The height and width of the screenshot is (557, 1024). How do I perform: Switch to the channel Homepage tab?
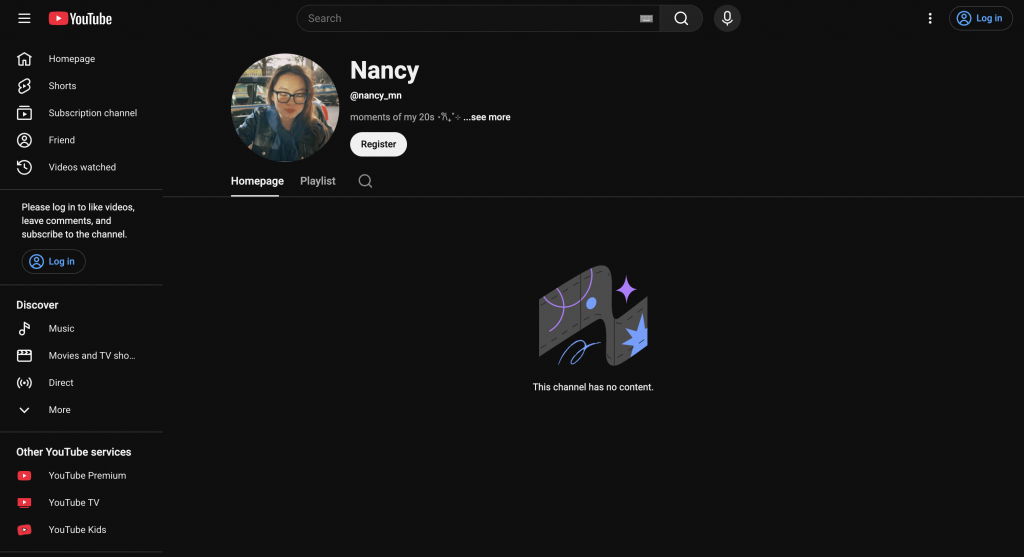click(257, 181)
